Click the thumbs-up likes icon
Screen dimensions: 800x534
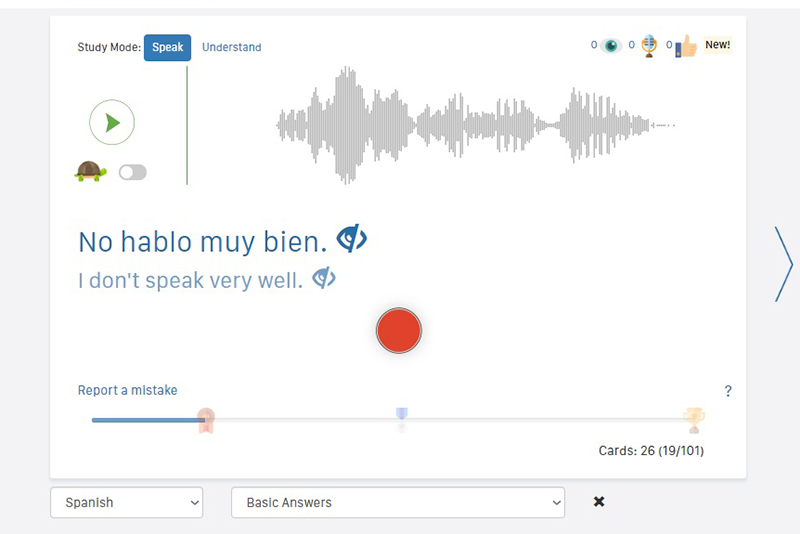pyautogui.click(x=686, y=46)
